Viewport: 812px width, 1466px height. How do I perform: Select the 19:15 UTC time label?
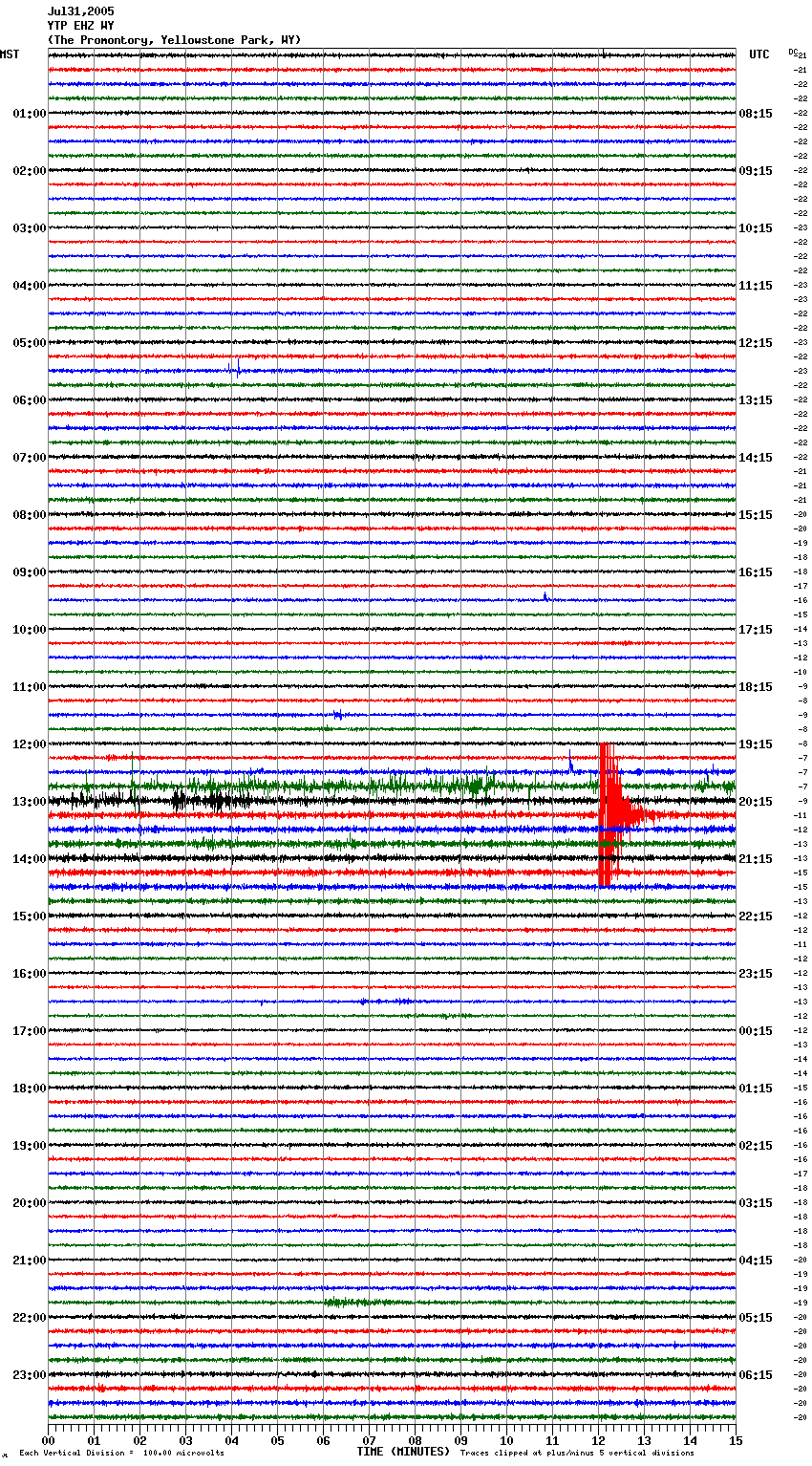[755, 744]
